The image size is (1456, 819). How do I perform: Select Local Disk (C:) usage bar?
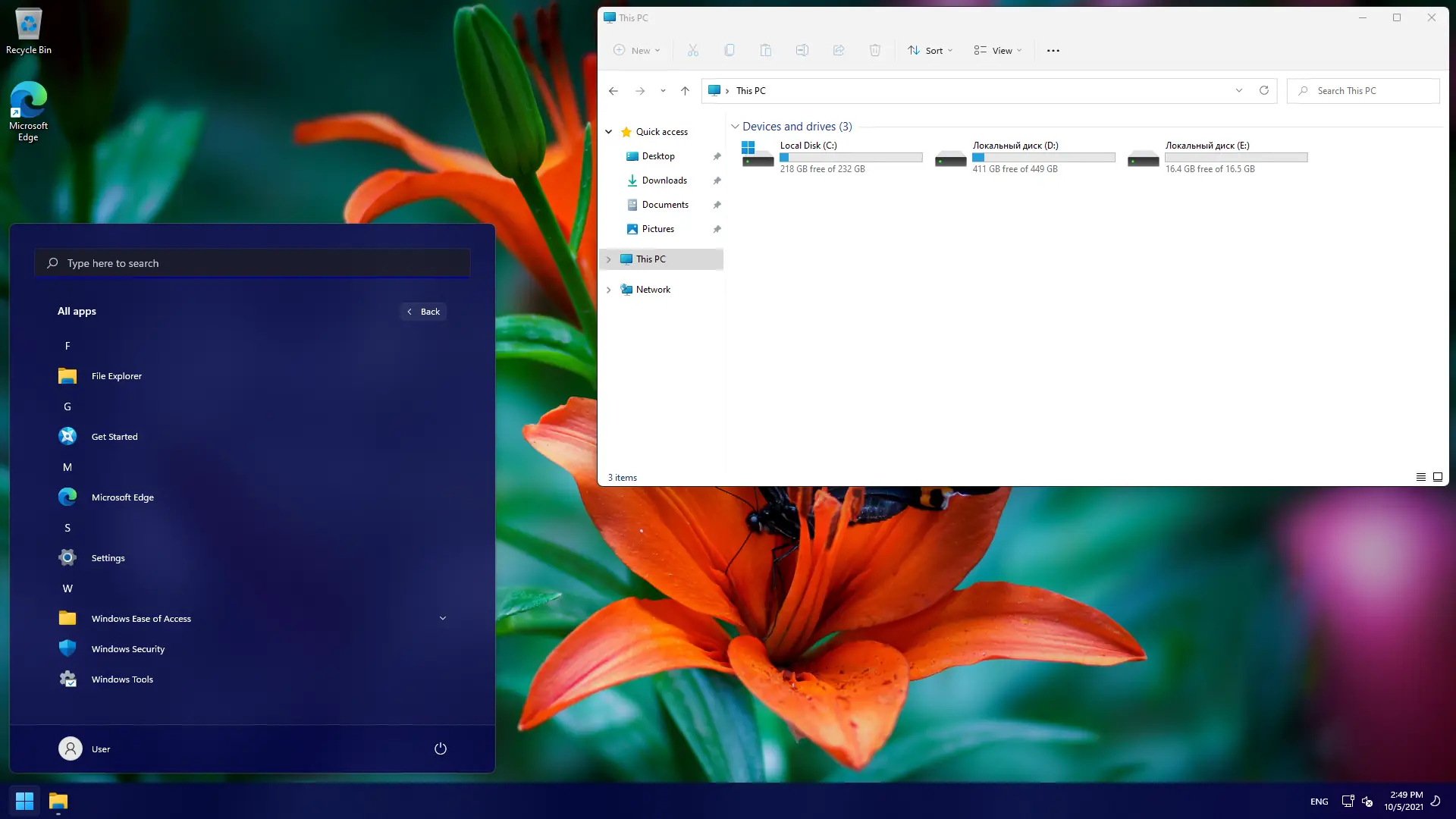(851, 157)
